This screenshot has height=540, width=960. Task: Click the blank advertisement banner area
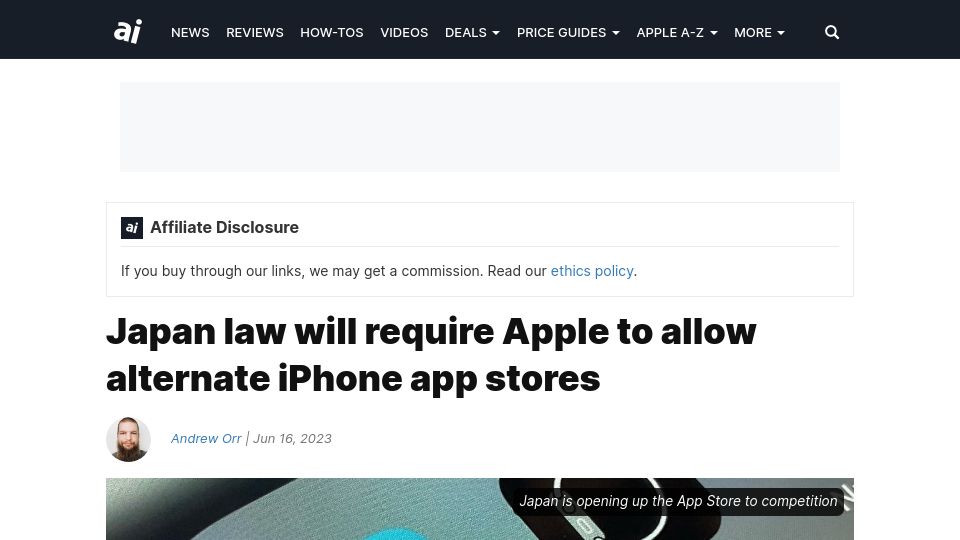coord(480,127)
